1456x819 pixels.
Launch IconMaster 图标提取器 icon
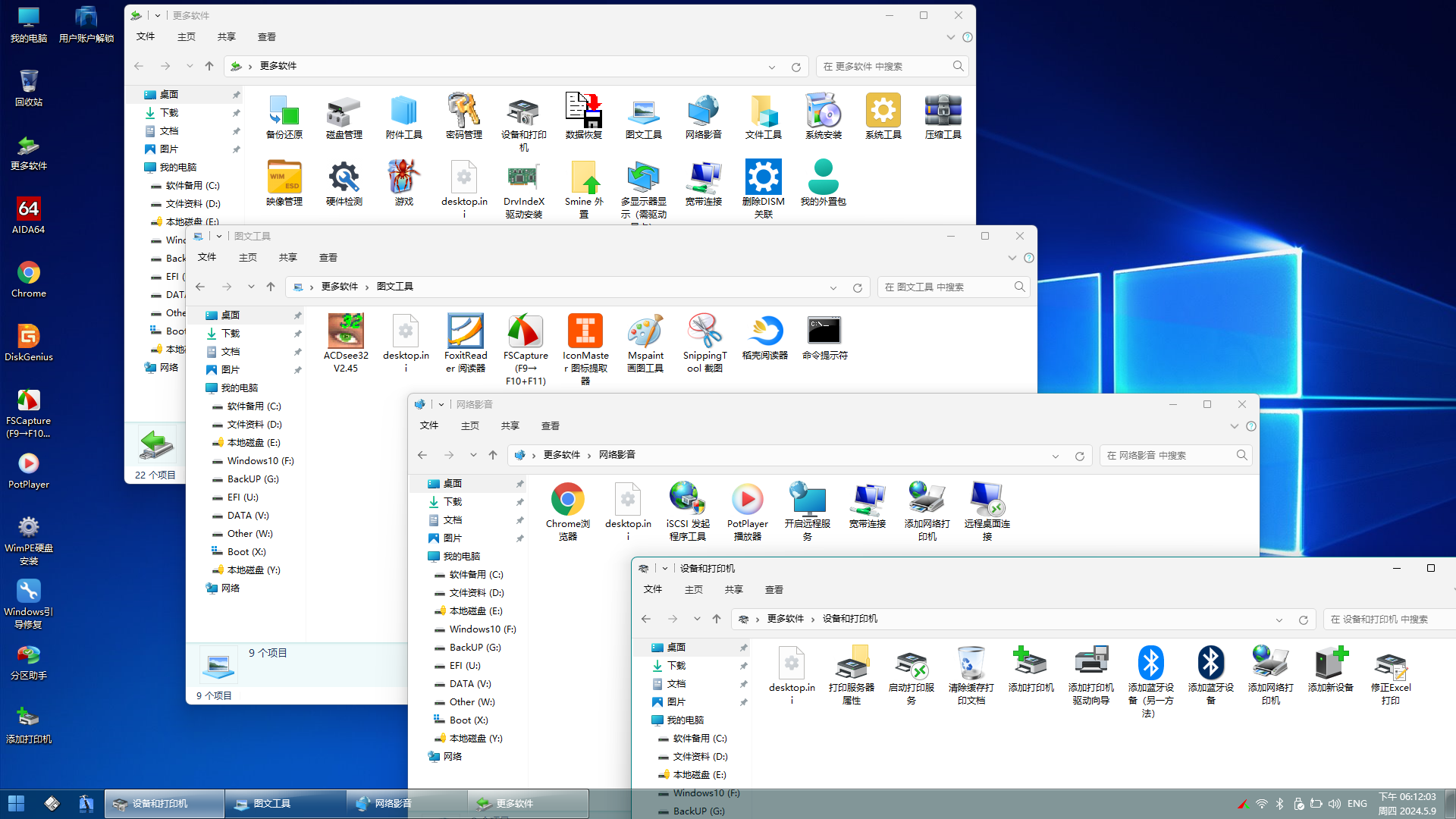(x=585, y=350)
